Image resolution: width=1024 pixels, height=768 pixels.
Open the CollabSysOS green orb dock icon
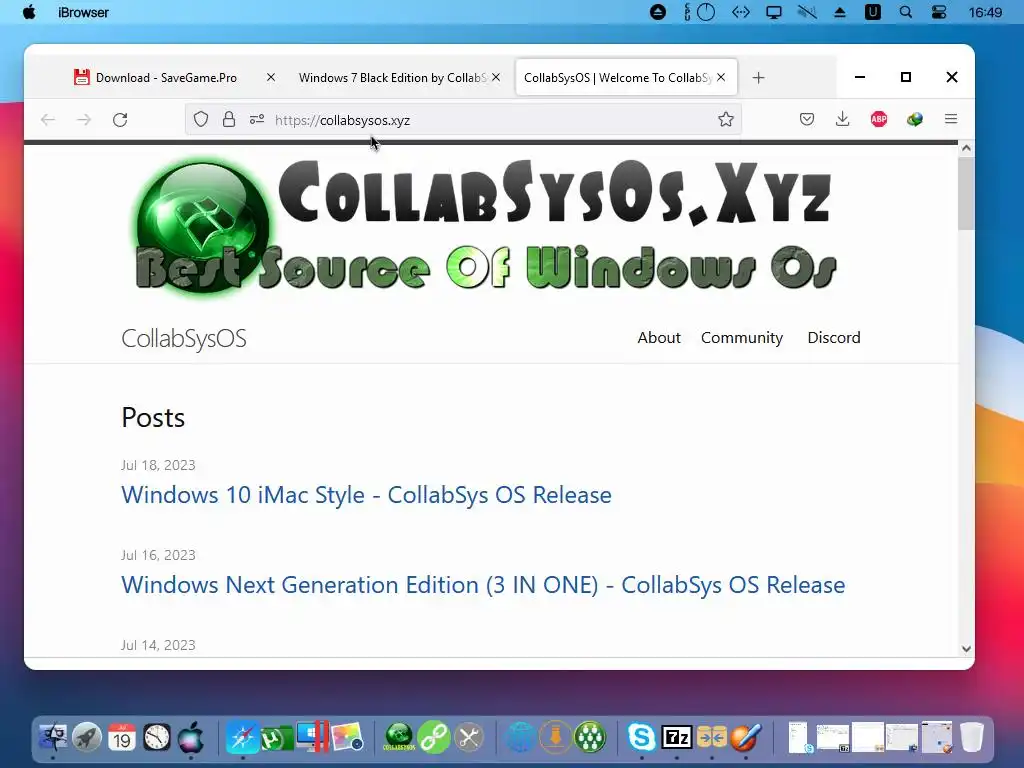tap(399, 737)
